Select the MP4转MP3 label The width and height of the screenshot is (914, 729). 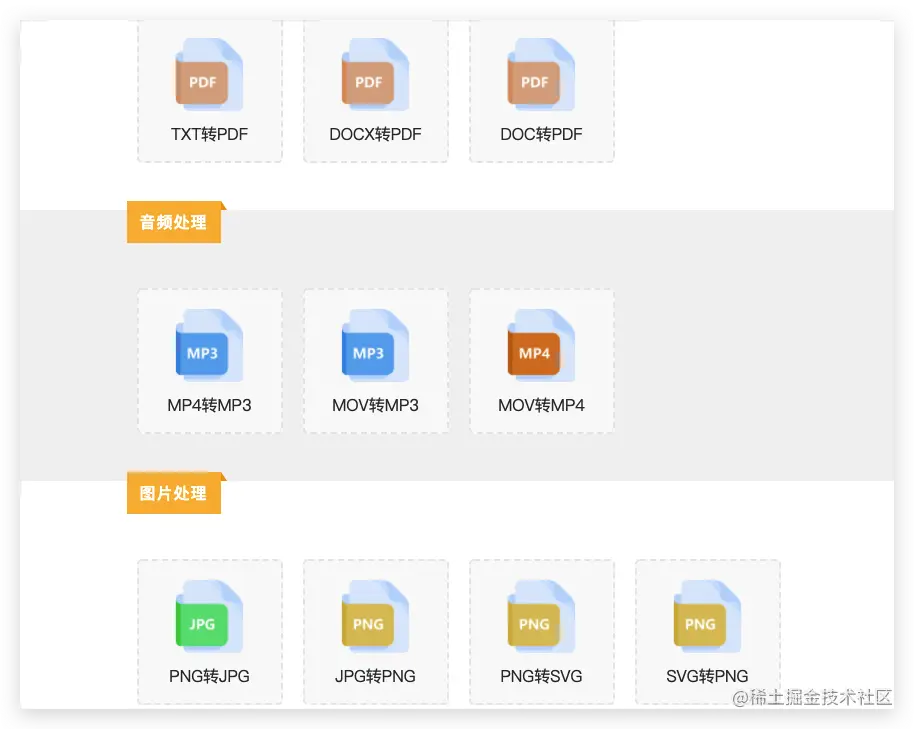point(209,405)
